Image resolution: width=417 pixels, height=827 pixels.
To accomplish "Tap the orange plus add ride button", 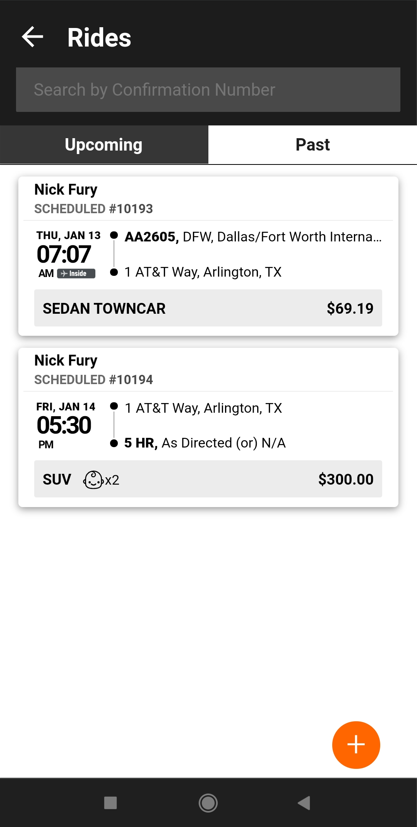I will pyautogui.click(x=356, y=745).
